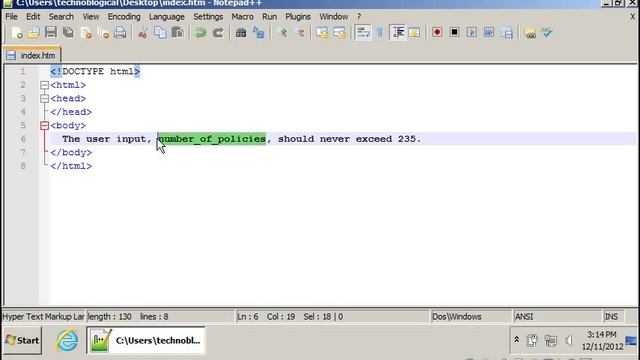Click the synchronize vertical scrolling icon
The height and width of the screenshot is (360, 640).
pyautogui.click(x=322, y=33)
